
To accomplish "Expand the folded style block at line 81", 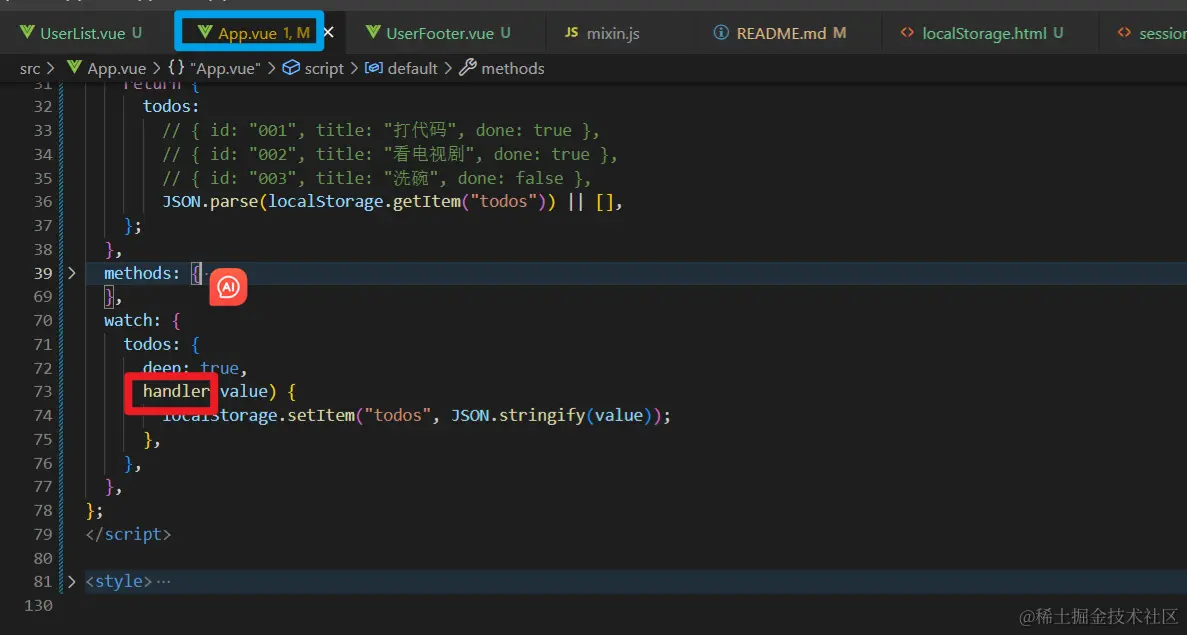I will [x=72, y=582].
